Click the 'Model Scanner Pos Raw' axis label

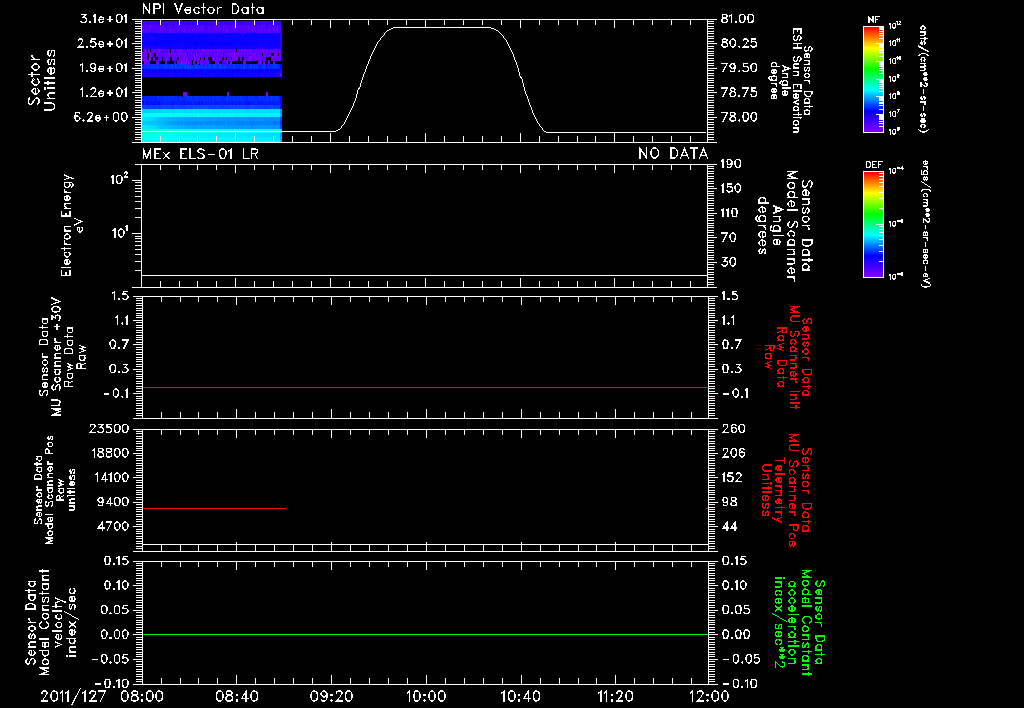tap(55, 490)
